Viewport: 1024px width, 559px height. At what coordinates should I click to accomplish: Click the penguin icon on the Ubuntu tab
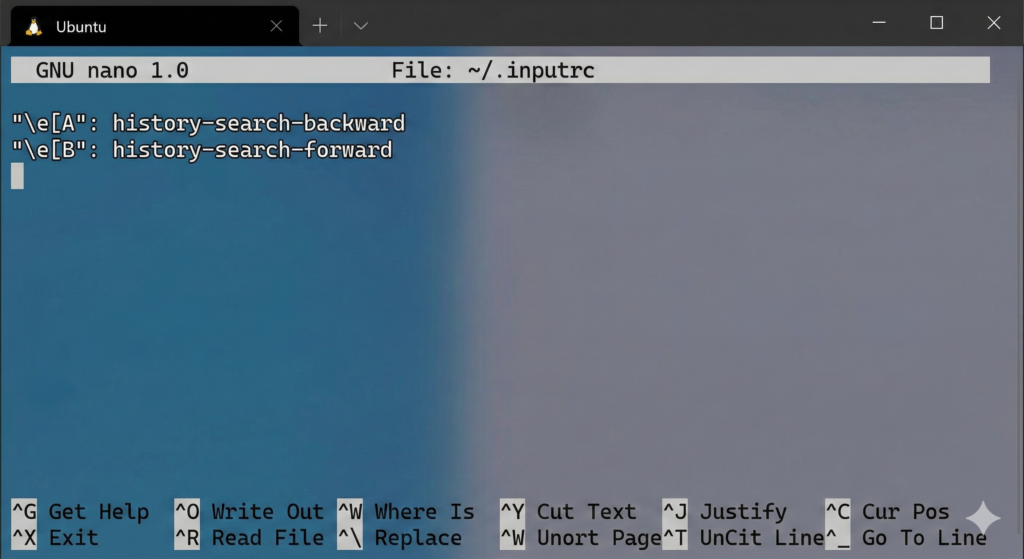click(33, 26)
